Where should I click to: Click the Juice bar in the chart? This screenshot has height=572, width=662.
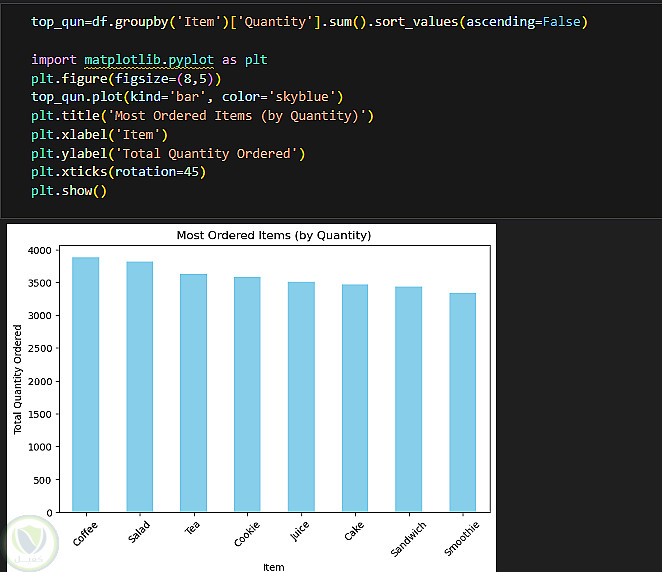301,397
